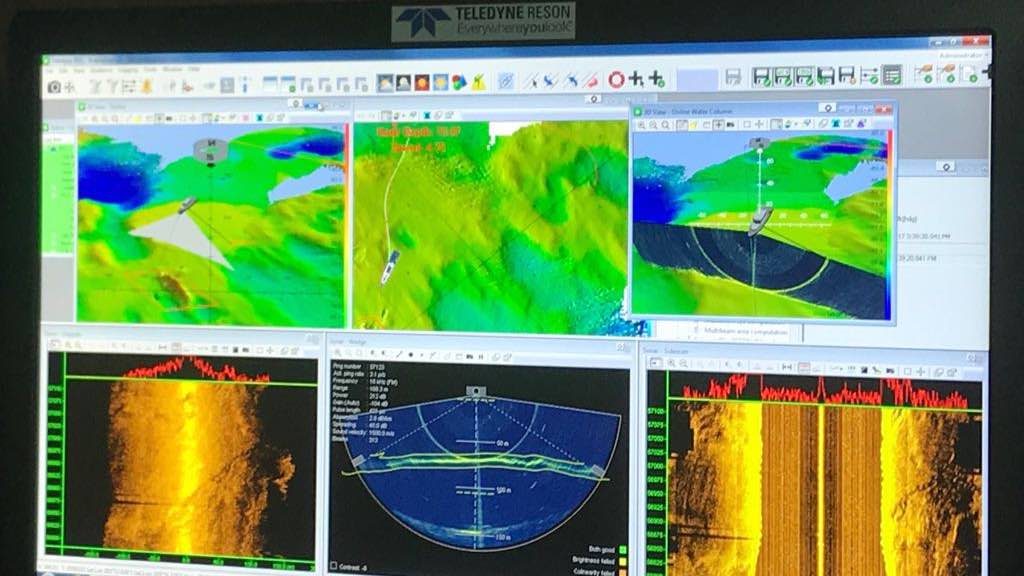Click the 'Both good' legend label
This screenshot has width=1024, height=576.
(x=601, y=550)
